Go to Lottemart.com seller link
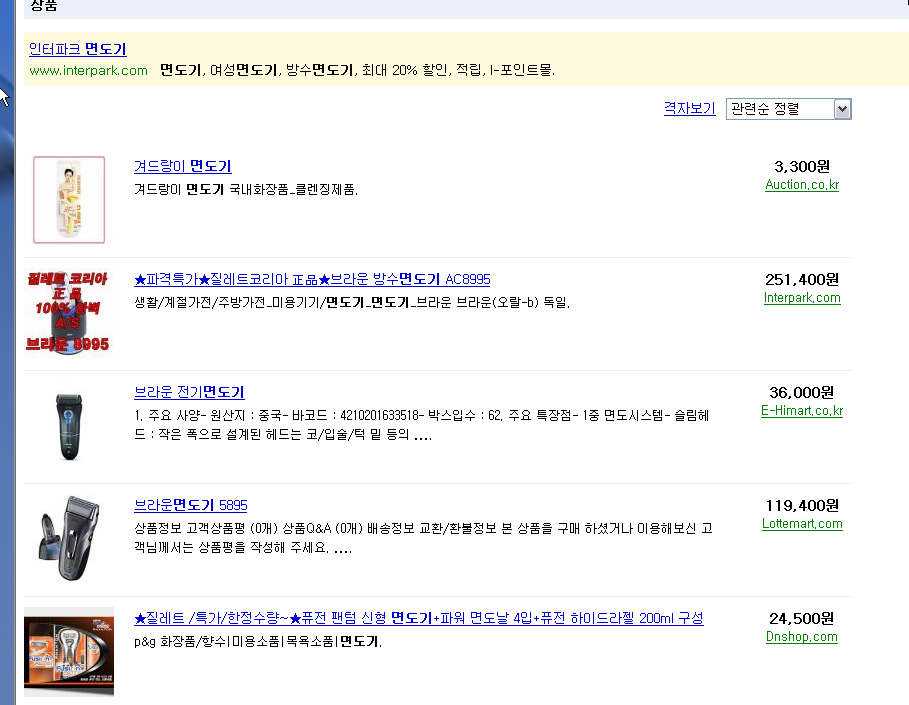The height and width of the screenshot is (705, 909). [x=802, y=524]
